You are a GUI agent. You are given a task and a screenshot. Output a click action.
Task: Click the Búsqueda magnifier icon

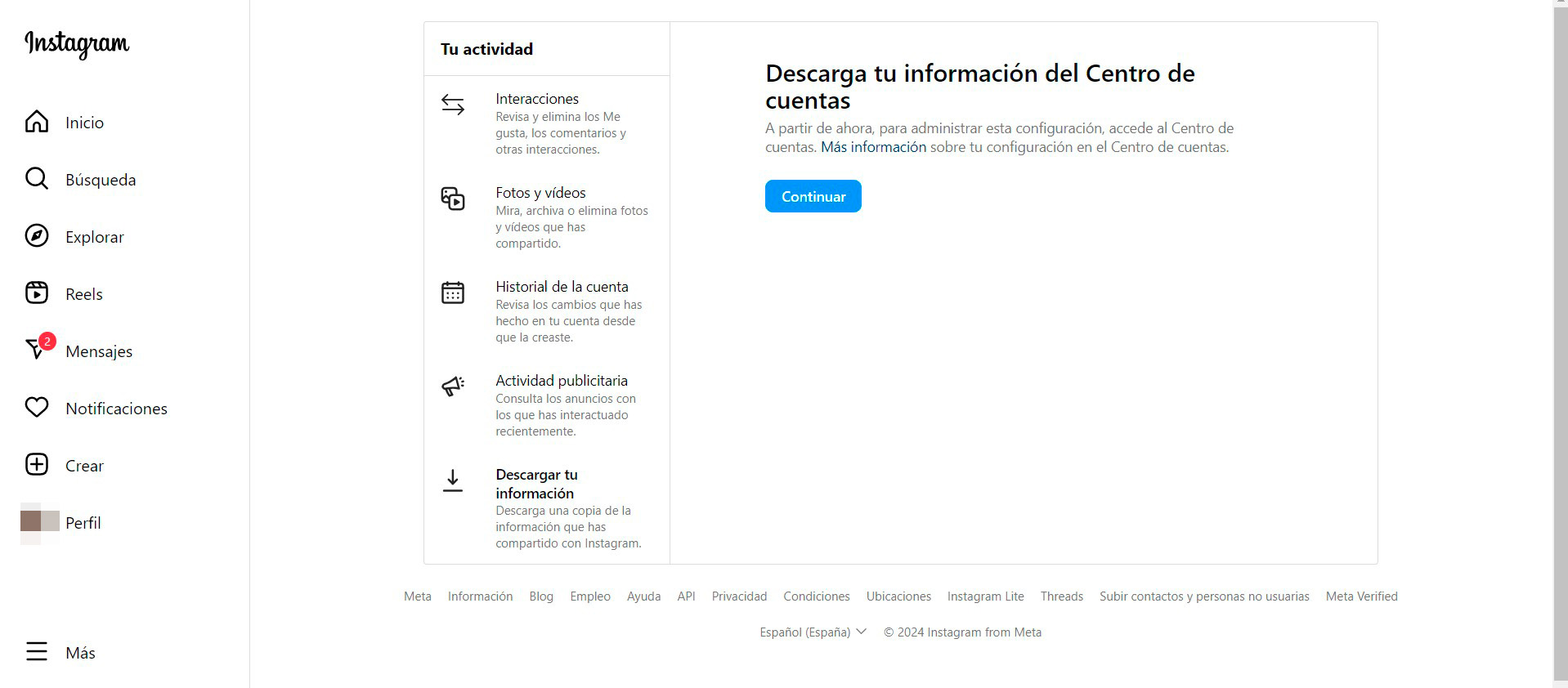click(37, 179)
